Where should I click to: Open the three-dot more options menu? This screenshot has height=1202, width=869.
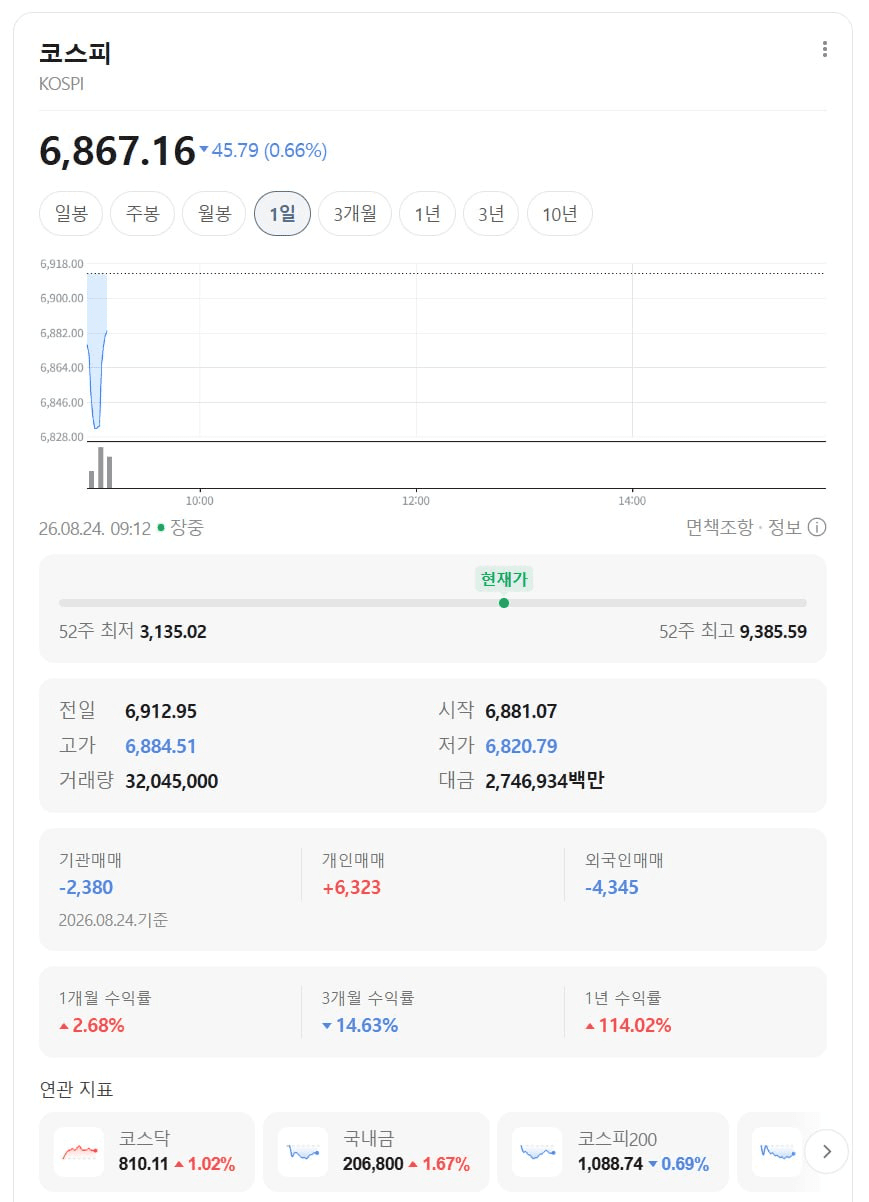coord(824,50)
